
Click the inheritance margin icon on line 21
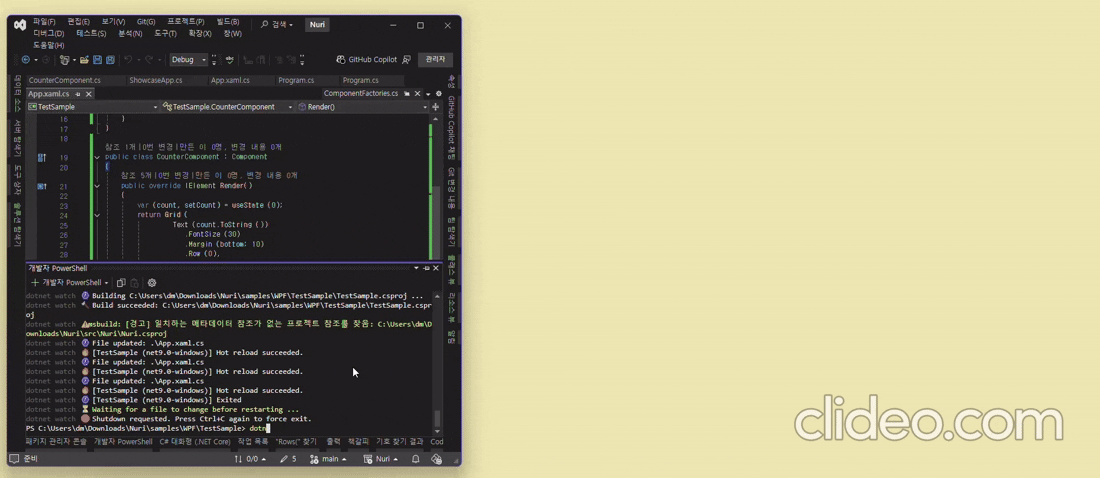42,186
